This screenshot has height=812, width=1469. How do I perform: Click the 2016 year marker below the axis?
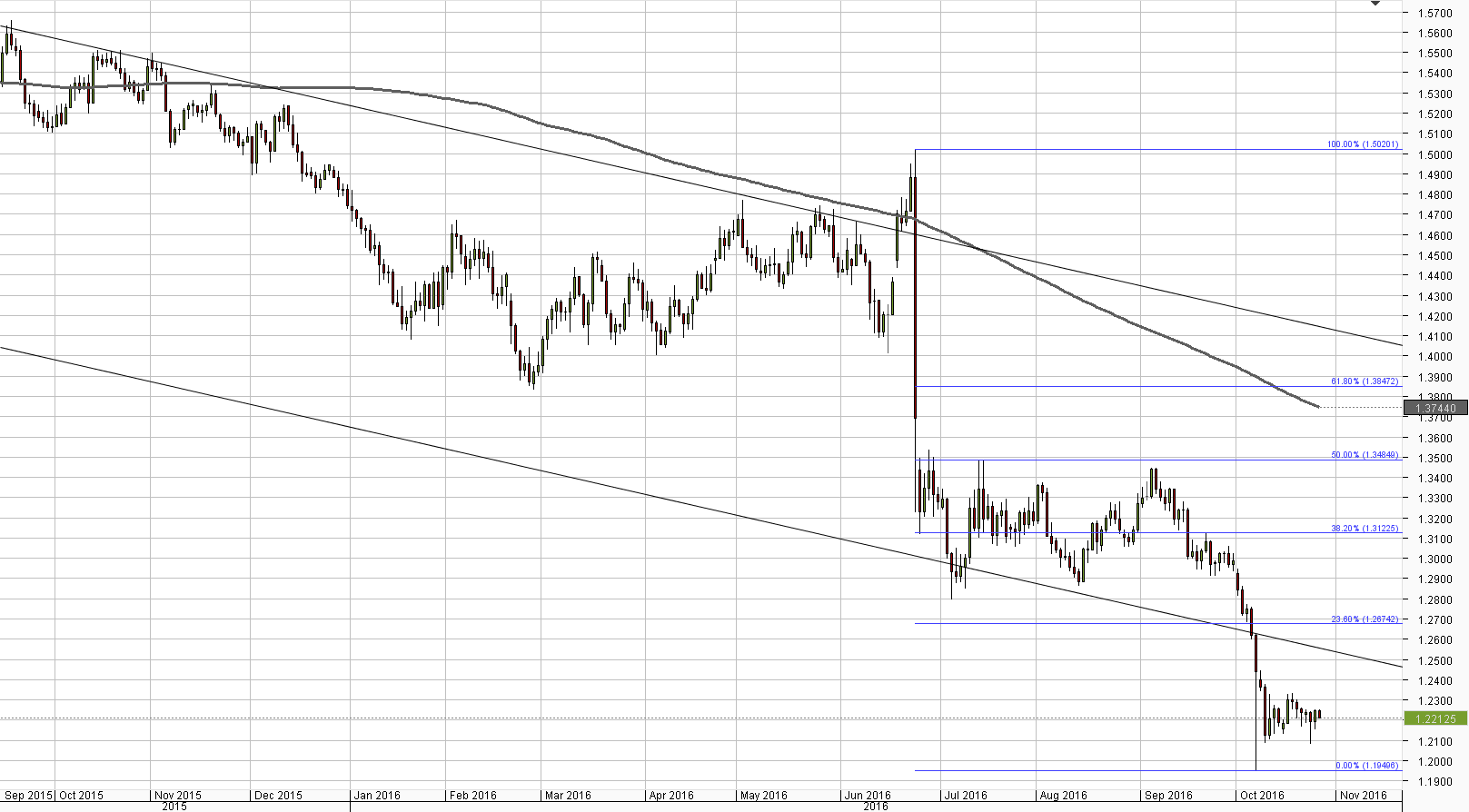point(876,807)
